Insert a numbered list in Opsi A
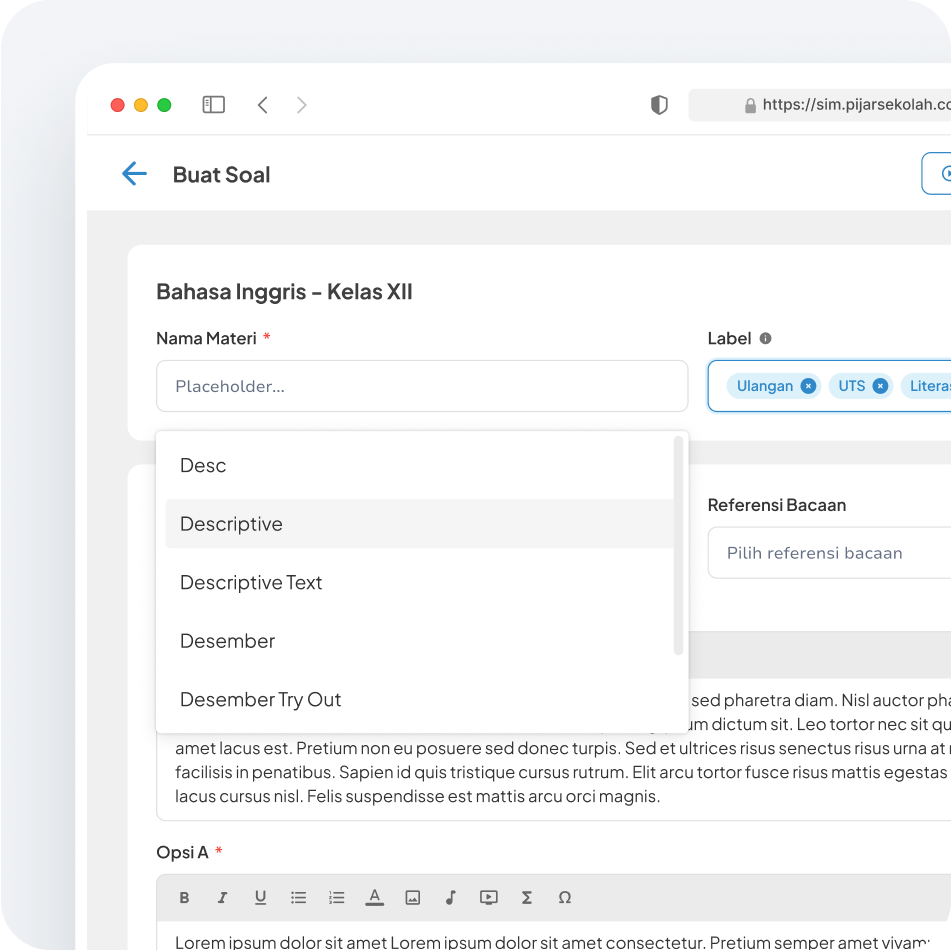The image size is (951, 950). [336, 898]
